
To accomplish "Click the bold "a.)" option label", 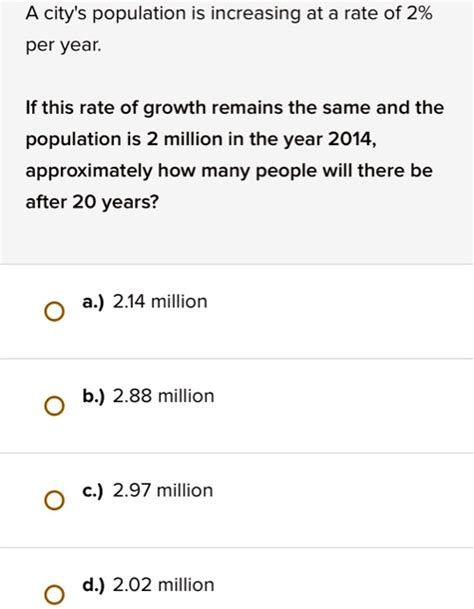I will point(93,302).
